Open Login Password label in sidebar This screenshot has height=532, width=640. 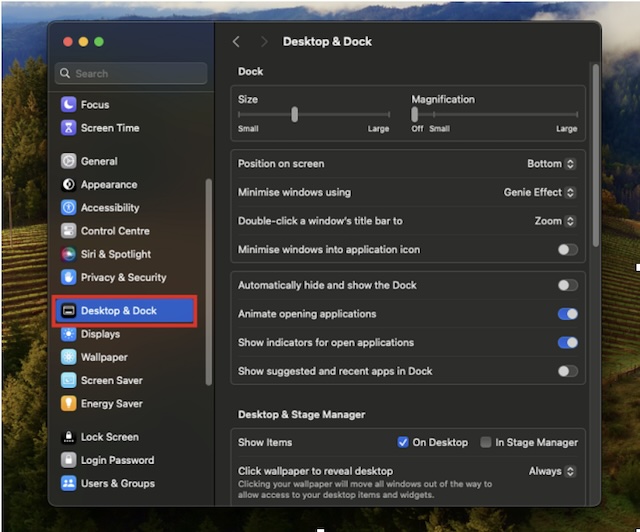coord(117,460)
